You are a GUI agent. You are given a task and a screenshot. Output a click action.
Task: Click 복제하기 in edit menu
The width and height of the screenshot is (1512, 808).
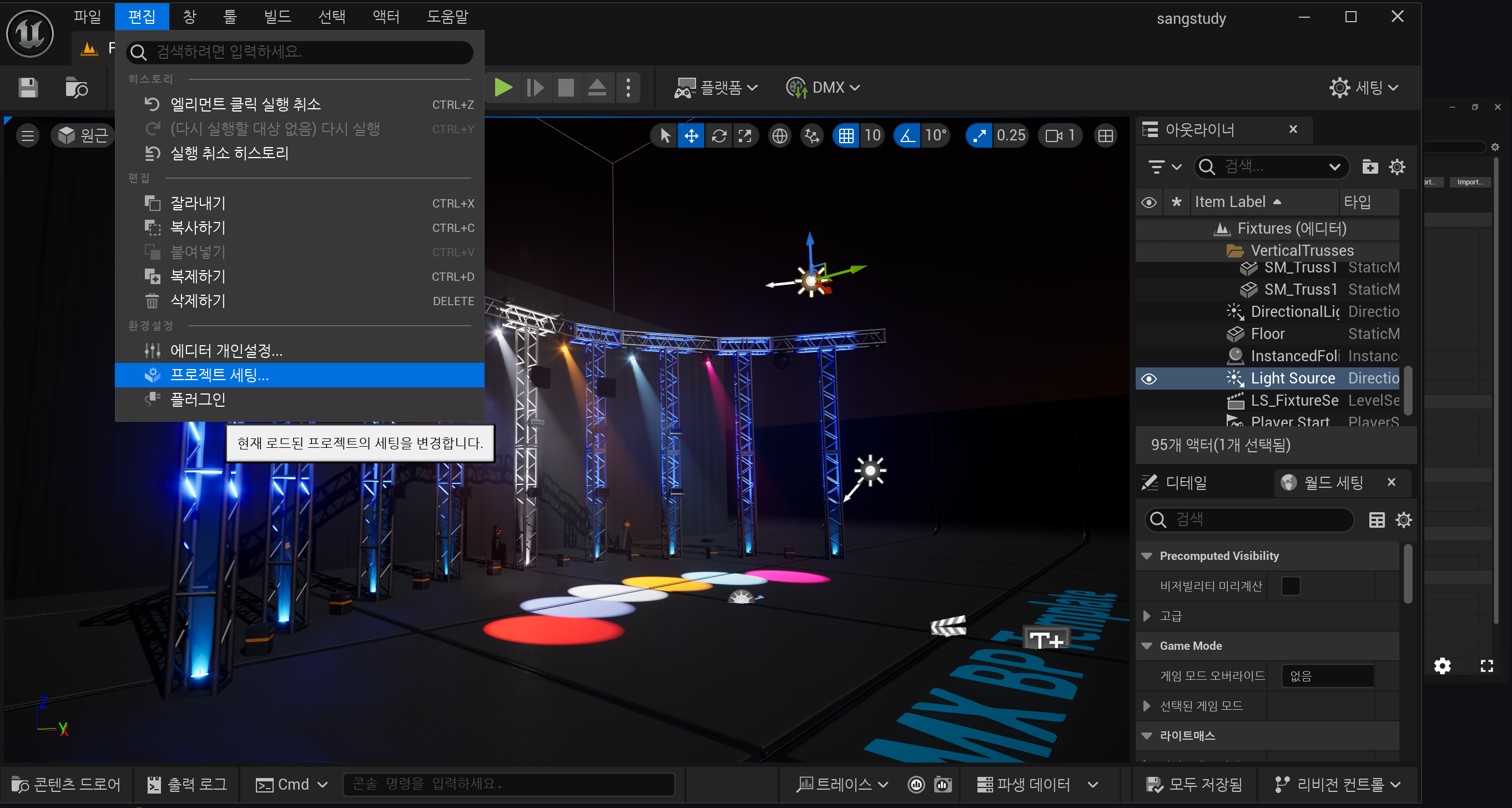299,276
